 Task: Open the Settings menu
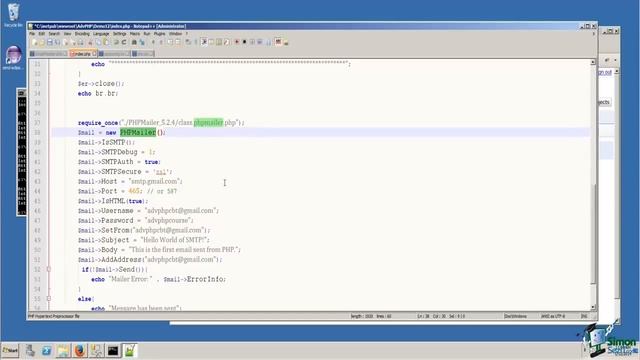(x=120, y=34)
